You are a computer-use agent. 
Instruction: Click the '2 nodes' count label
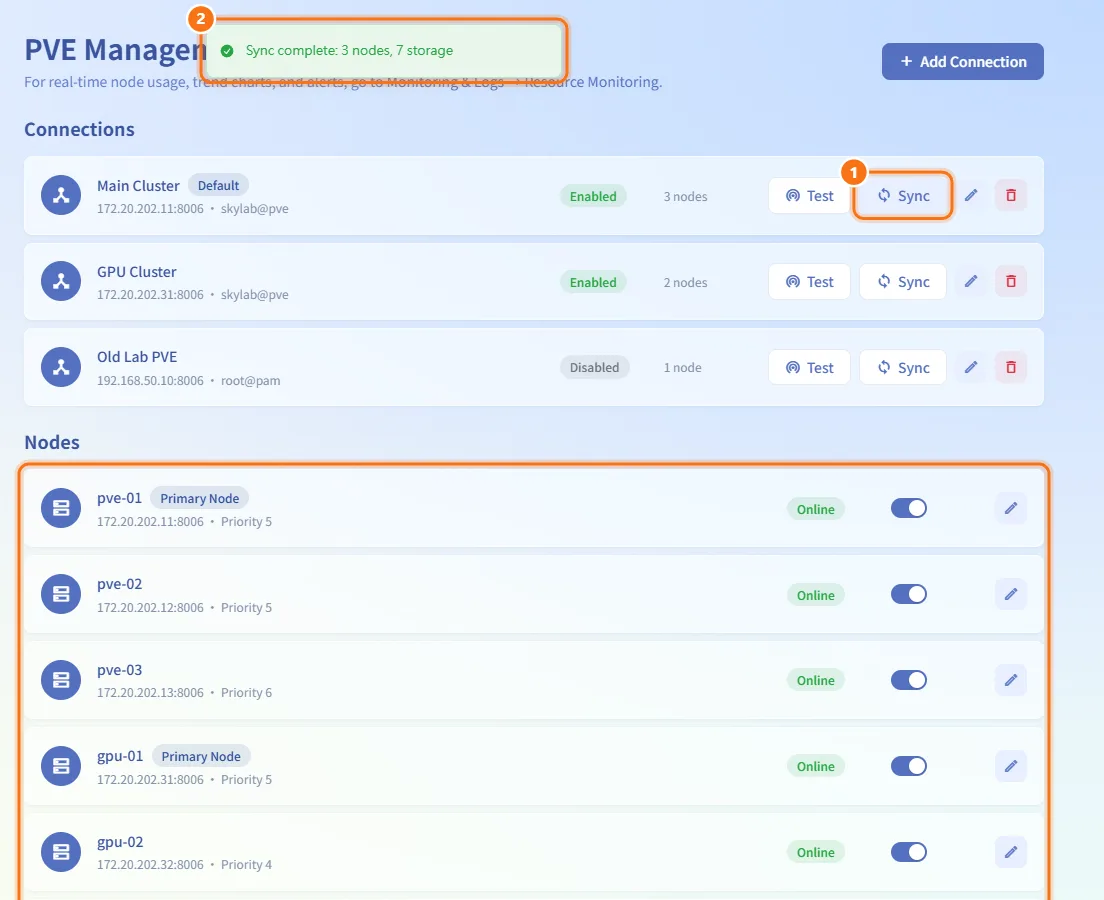click(x=685, y=282)
